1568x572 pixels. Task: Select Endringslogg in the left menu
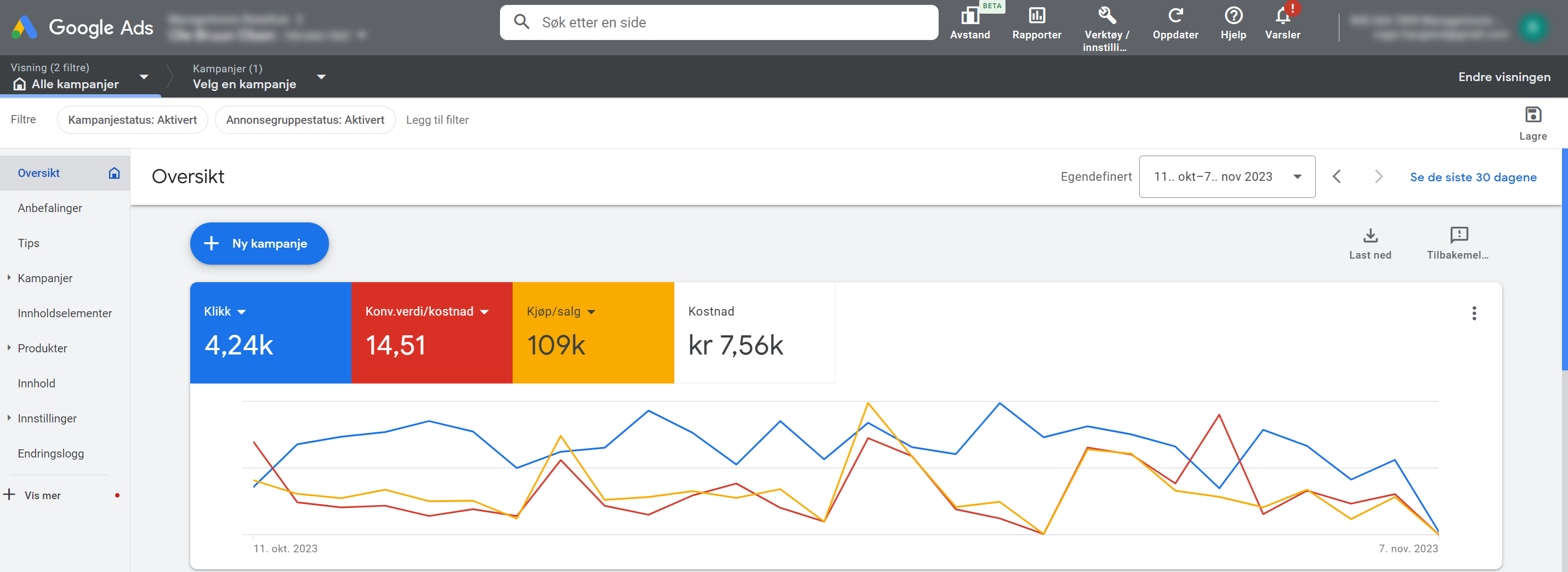tap(51, 453)
